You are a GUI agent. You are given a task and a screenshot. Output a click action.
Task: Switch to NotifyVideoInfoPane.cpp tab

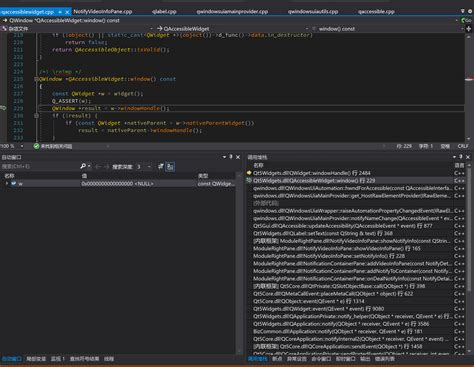tap(103, 12)
